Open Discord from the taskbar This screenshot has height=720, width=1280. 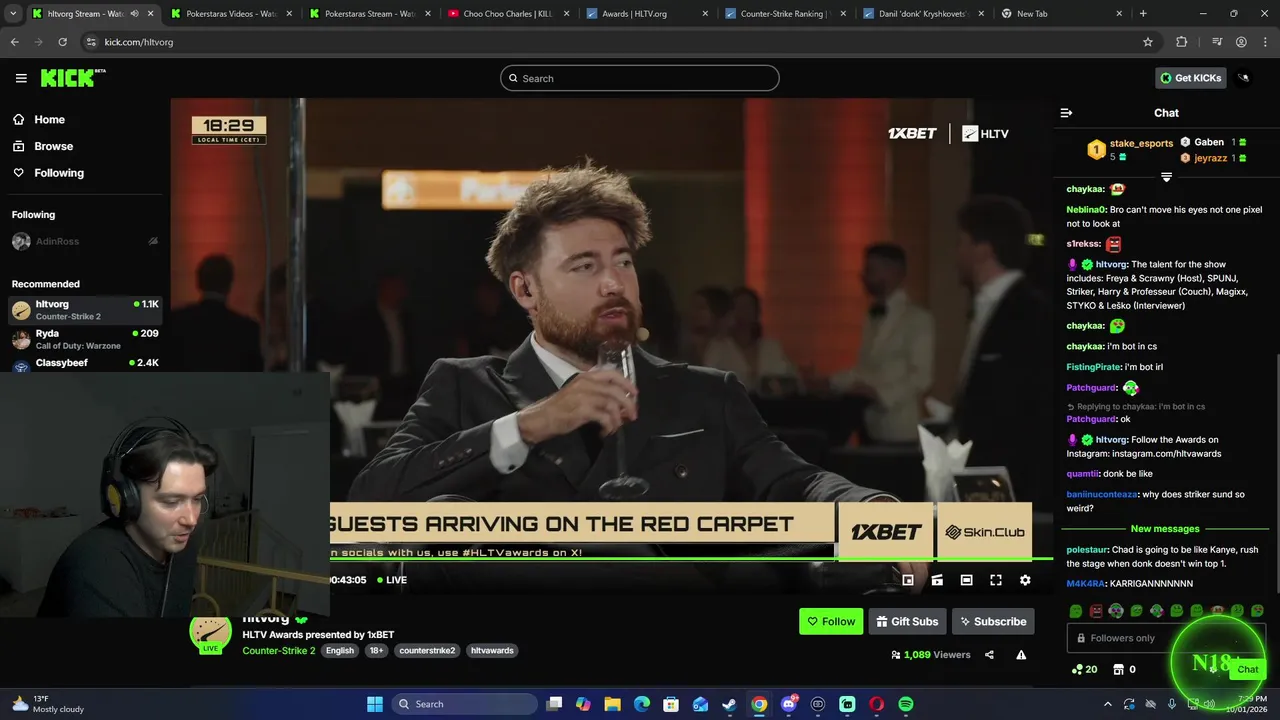pyautogui.click(x=789, y=704)
